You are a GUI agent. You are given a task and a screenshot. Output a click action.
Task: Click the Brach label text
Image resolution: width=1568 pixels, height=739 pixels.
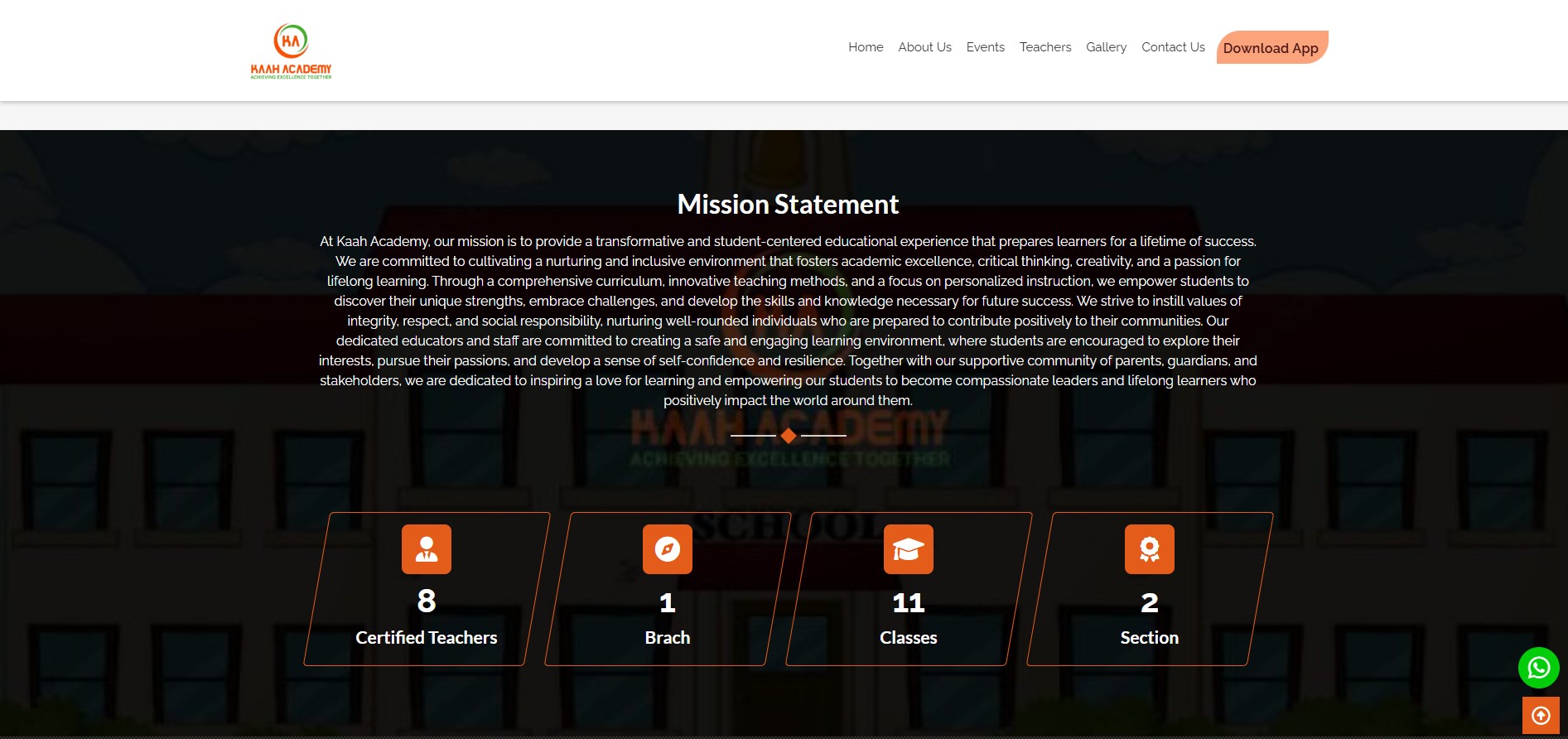(x=668, y=638)
